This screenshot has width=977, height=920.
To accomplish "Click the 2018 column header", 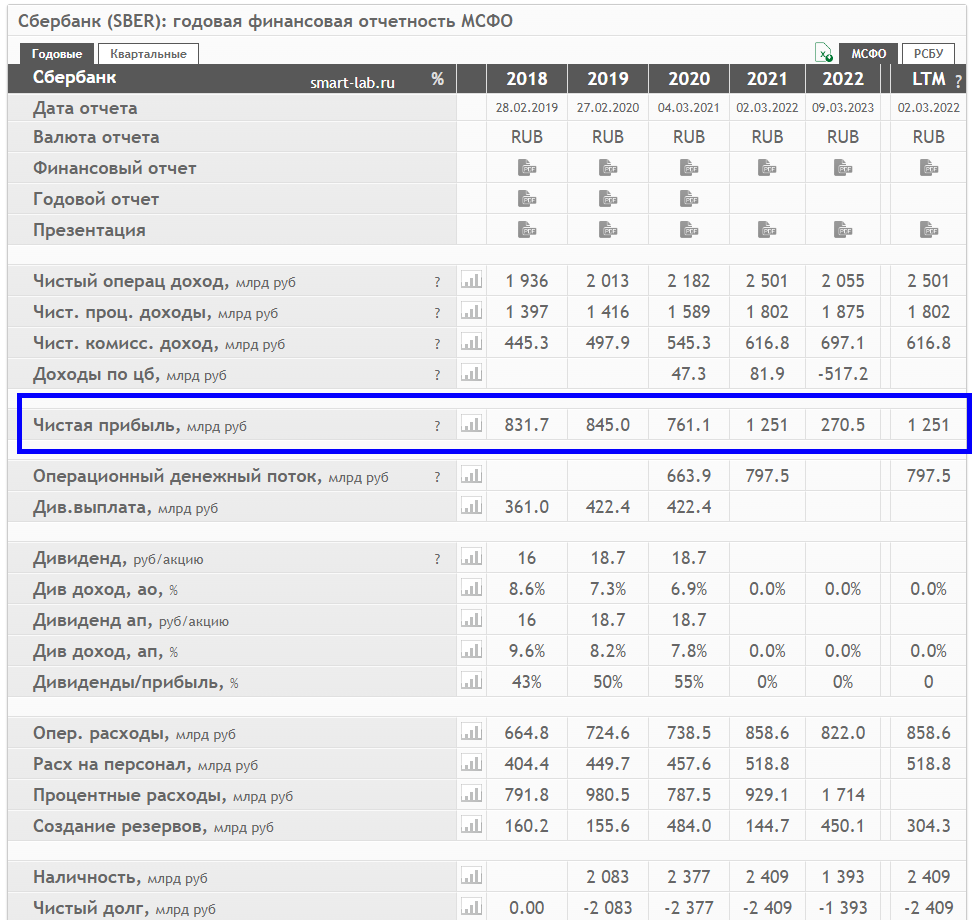I will [x=527, y=79].
